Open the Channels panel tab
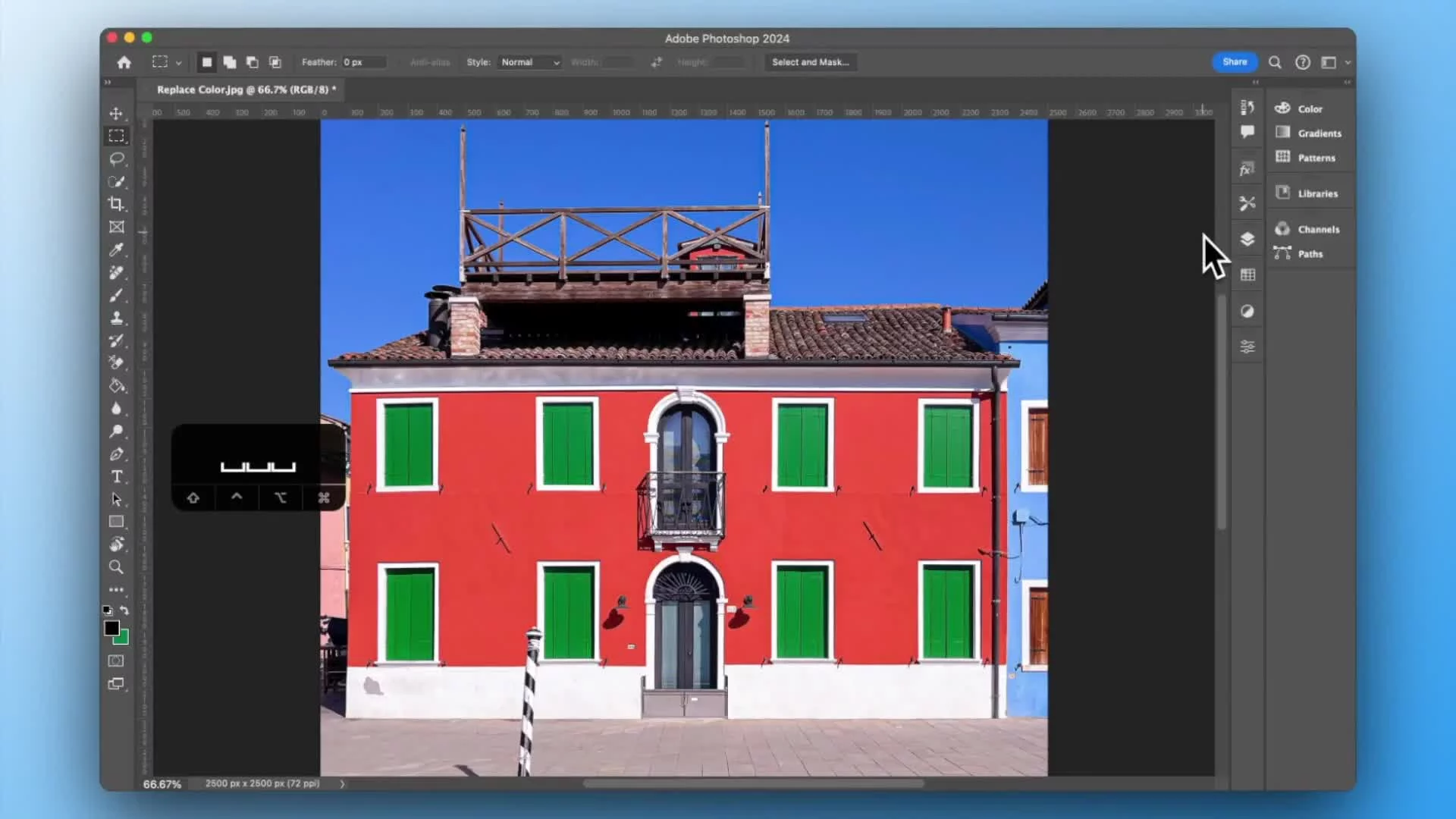The image size is (1456, 819). tap(1317, 229)
